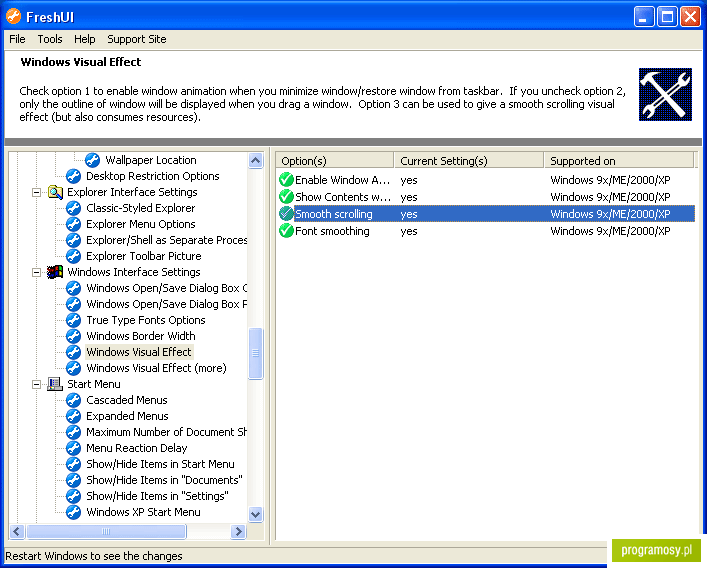This screenshot has height=568, width=707.
Task: Open the File menu
Action: coord(17,39)
